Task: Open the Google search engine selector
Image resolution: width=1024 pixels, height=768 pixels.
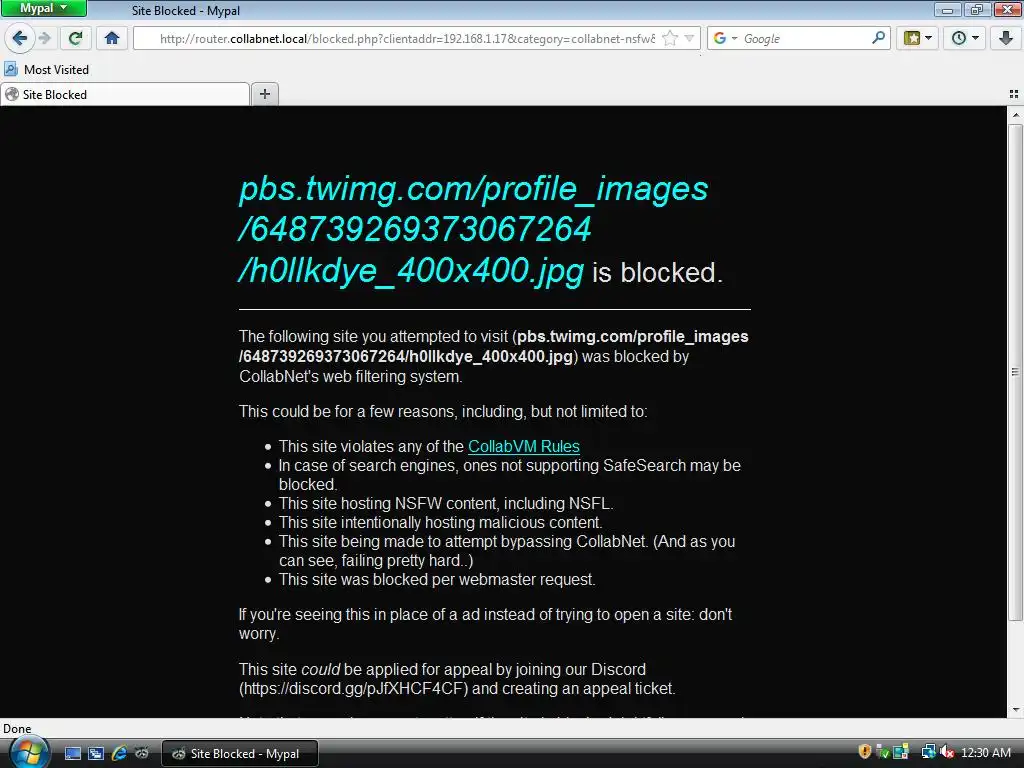Action: click(x=725, y=39)
